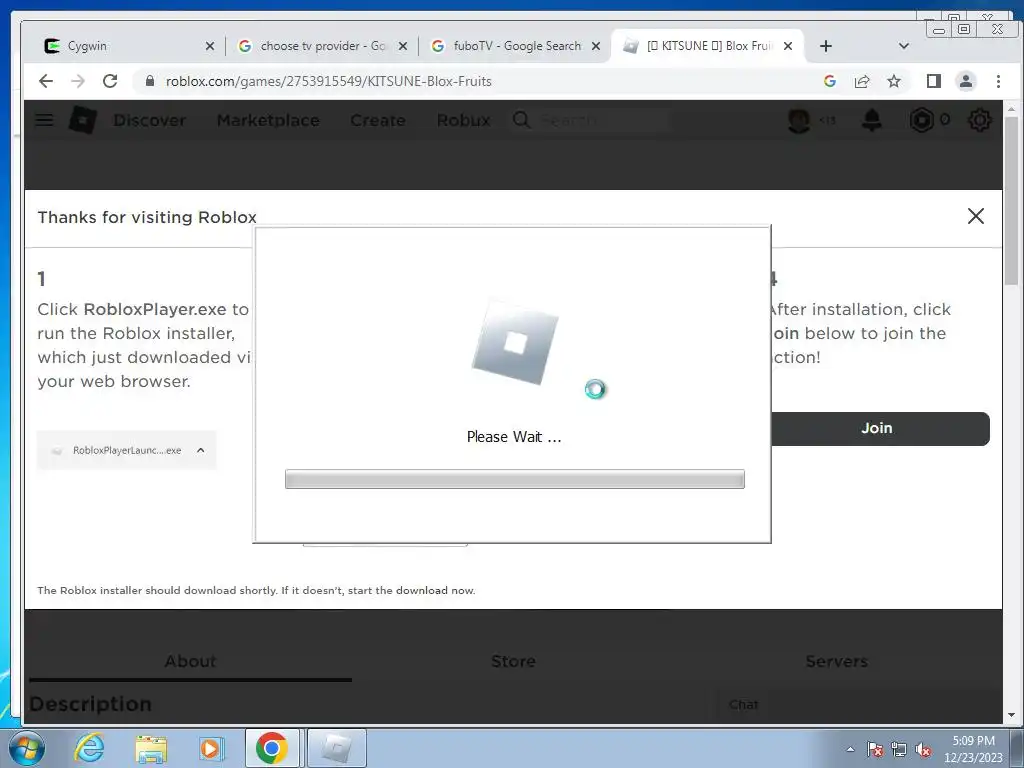Open the Marketplace menu item
The width and height of the screenshot is (1024, 768).
268,120
